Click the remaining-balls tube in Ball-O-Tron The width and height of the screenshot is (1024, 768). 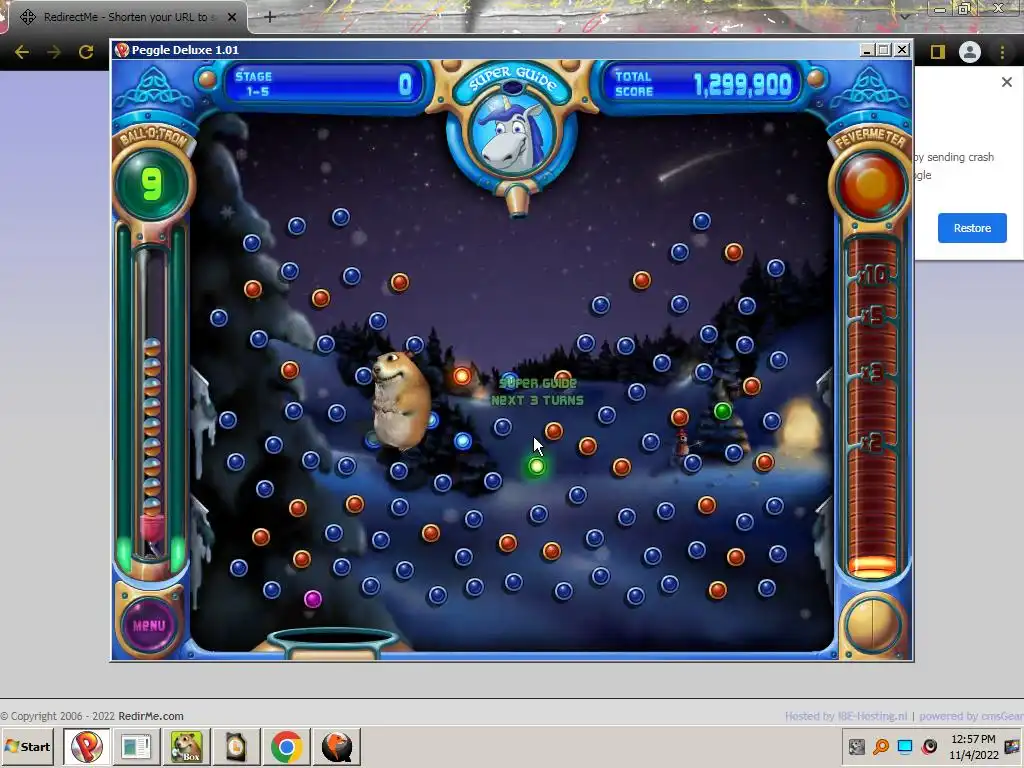coord(152,405)
